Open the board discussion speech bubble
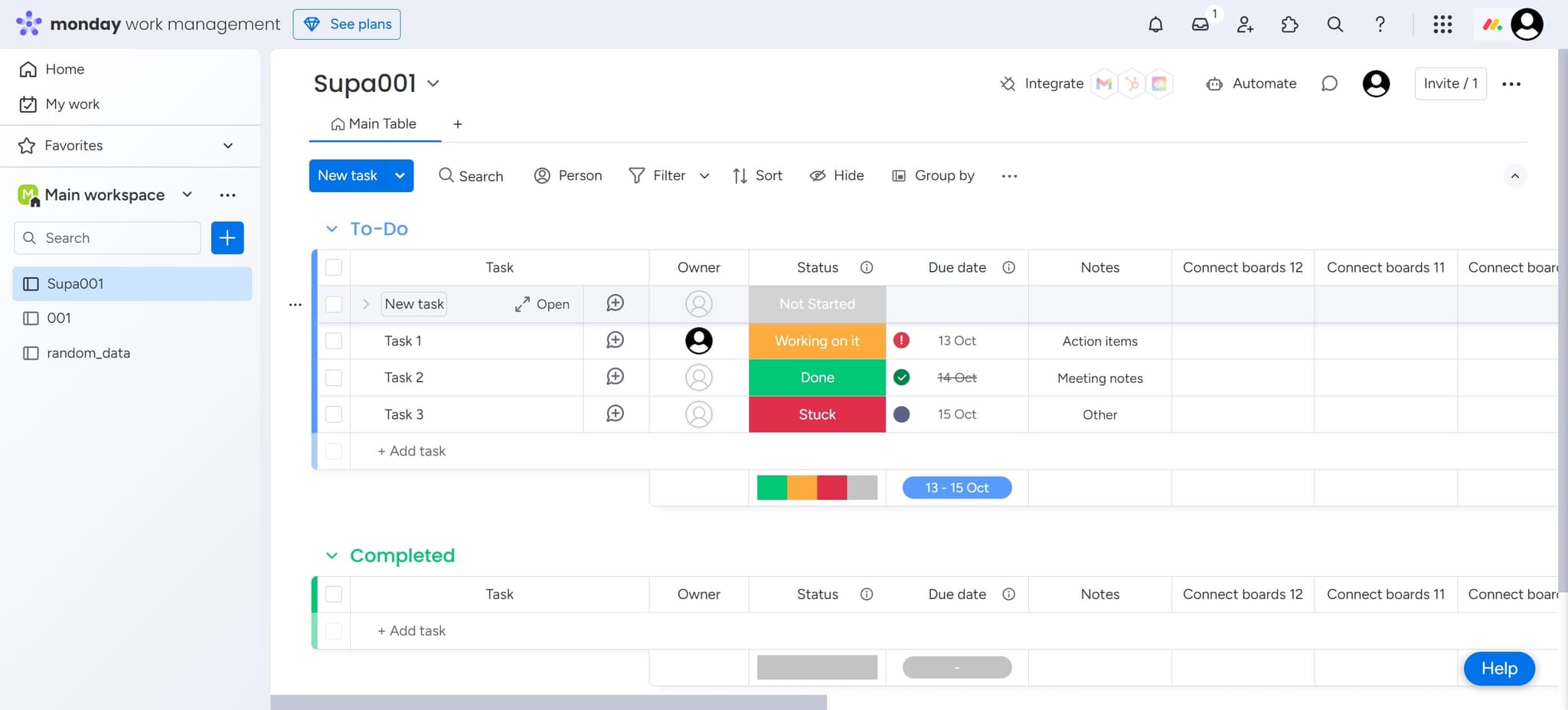Image resolution: width=1568 pixels, height=710 pixels. pos(1329,83)
